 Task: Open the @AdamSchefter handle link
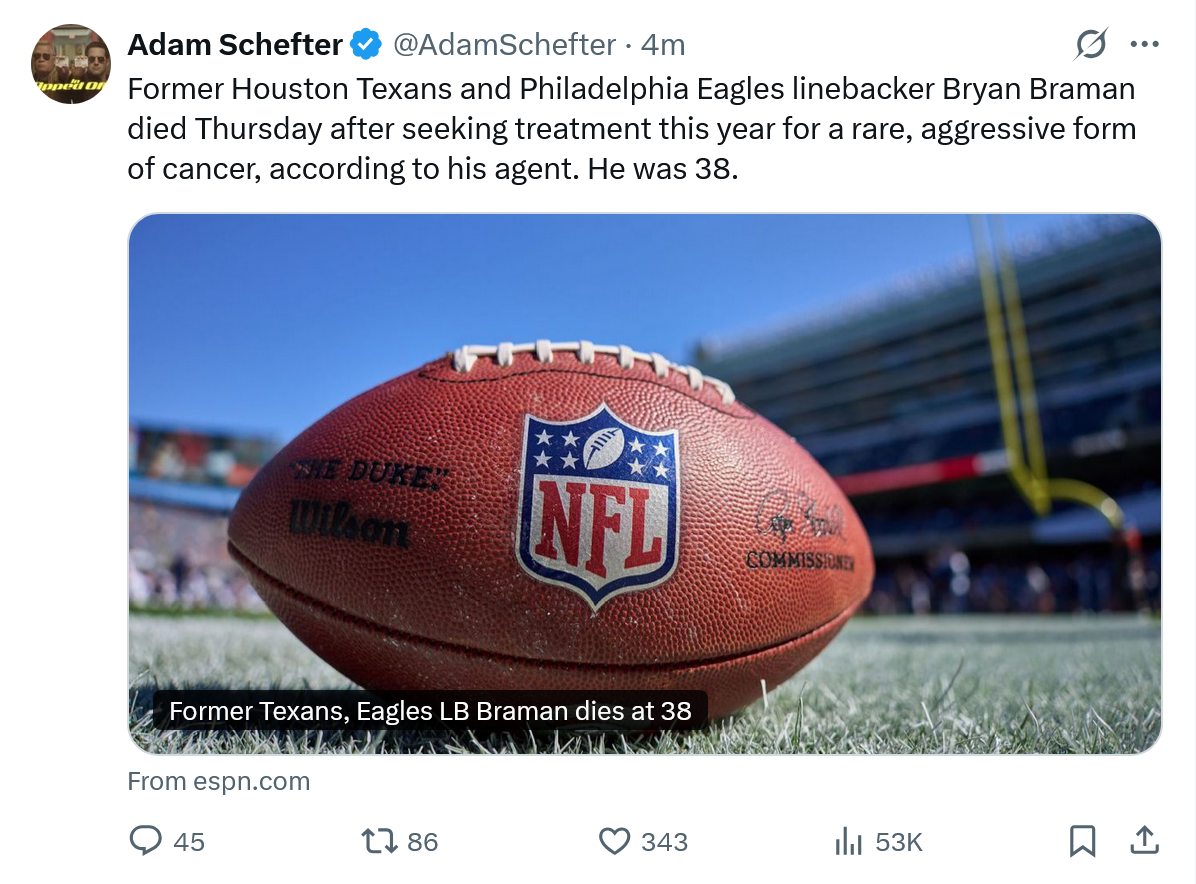coord(503,45)
